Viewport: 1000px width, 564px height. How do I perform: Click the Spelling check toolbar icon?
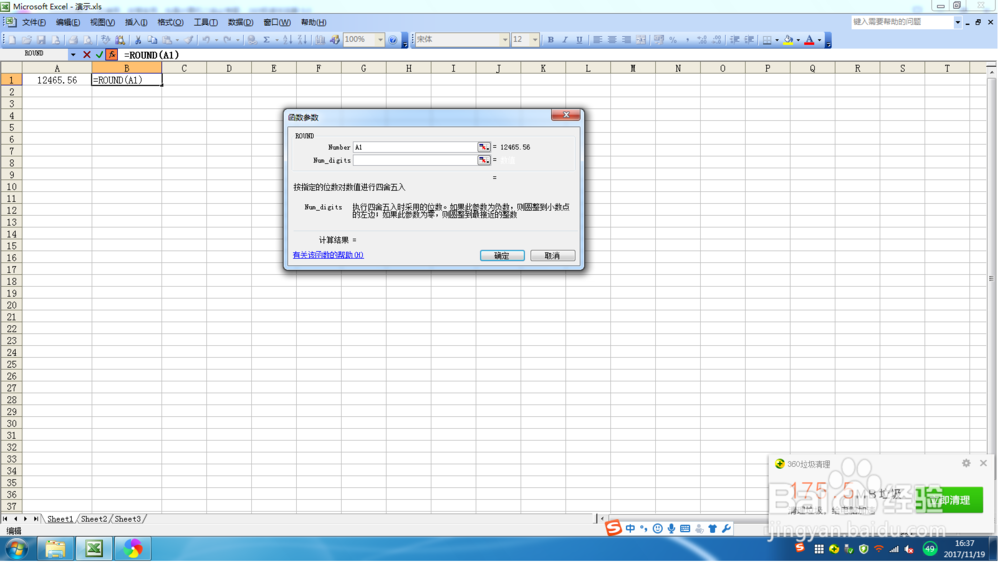(105, 40)
